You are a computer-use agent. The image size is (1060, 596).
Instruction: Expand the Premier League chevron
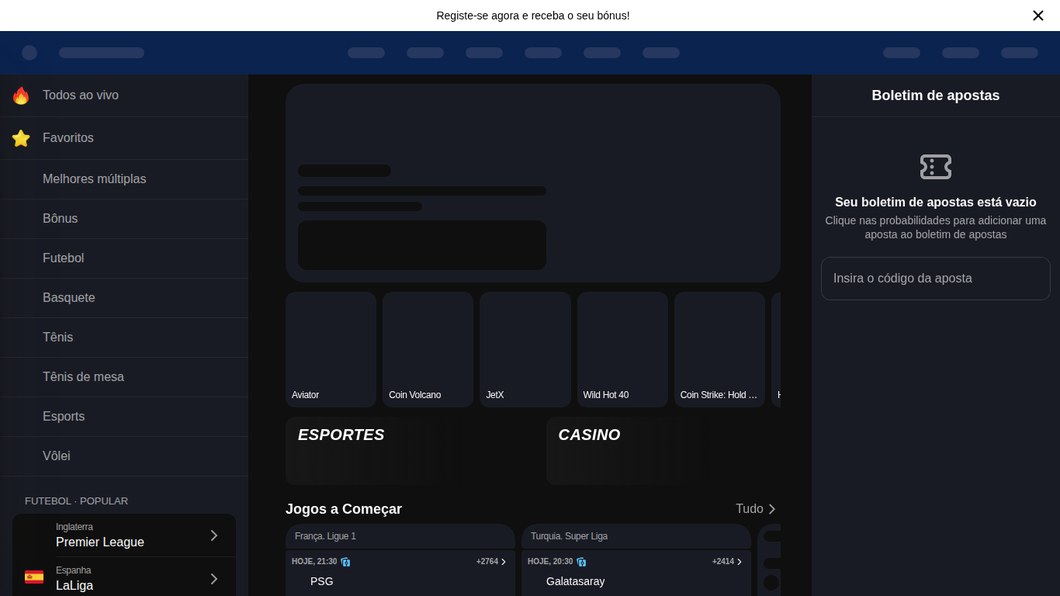point(214,535)
